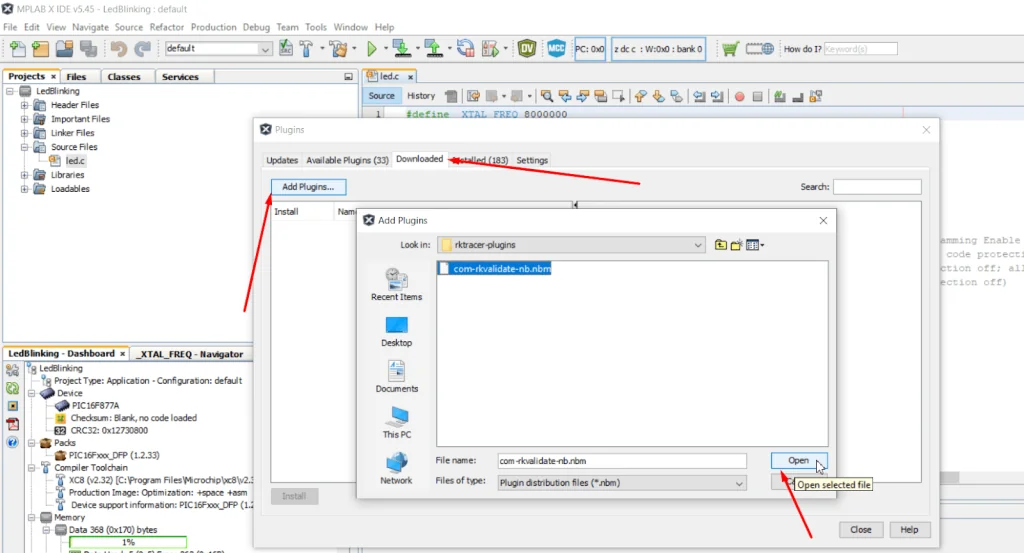Open the Settings tab in Plugins
This screenshot has height=553, width=1024.
tap(532, 160)
